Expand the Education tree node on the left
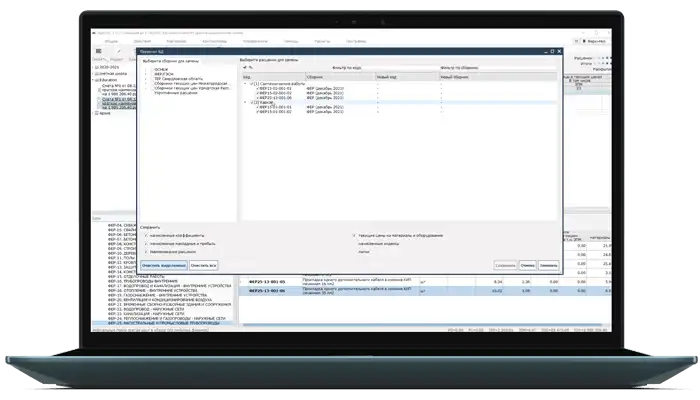The image size is (700, 400). (94, 79)
